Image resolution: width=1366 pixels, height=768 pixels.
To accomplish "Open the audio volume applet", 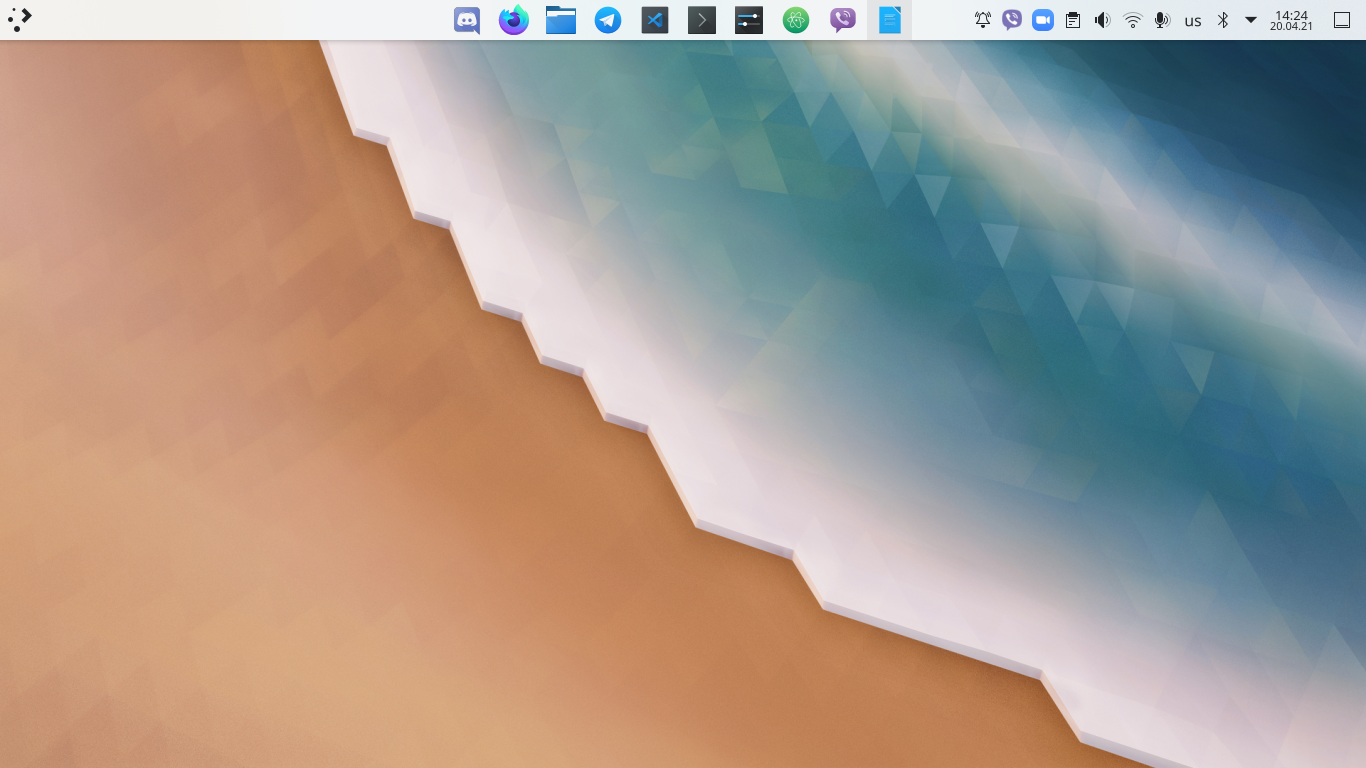I will tap(1102, 20).
